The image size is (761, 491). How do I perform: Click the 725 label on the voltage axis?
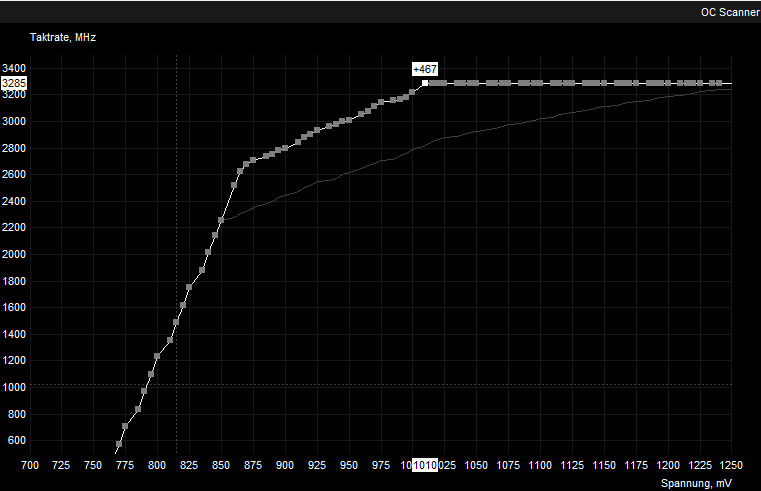61,465
